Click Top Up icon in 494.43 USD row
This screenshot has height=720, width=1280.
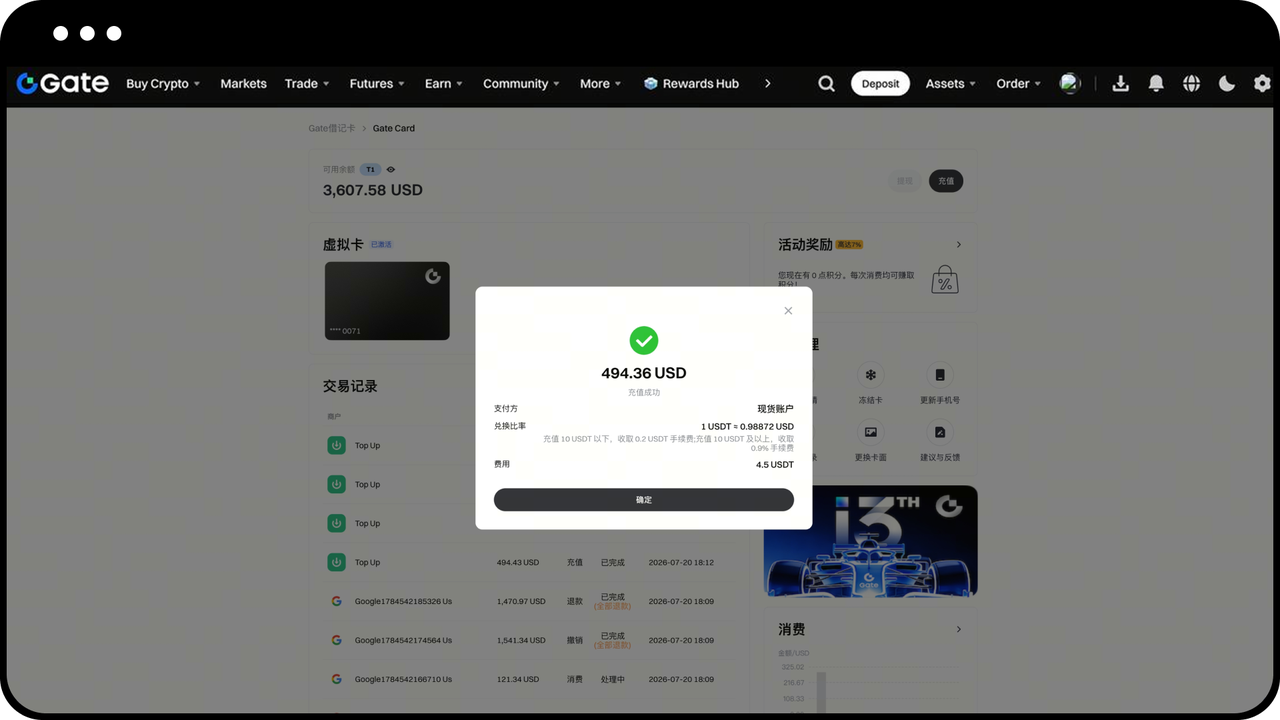pos(337,562)
